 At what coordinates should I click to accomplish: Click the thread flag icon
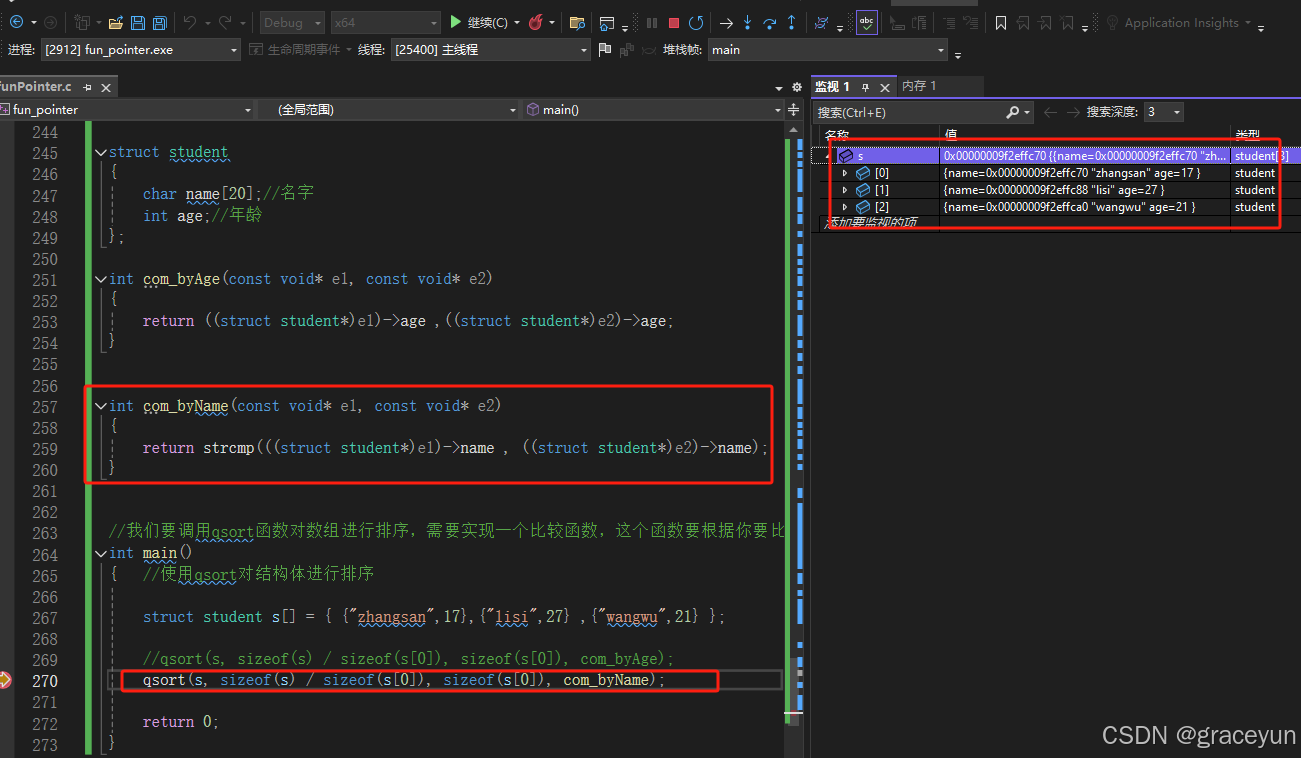[x=604, y=49]
